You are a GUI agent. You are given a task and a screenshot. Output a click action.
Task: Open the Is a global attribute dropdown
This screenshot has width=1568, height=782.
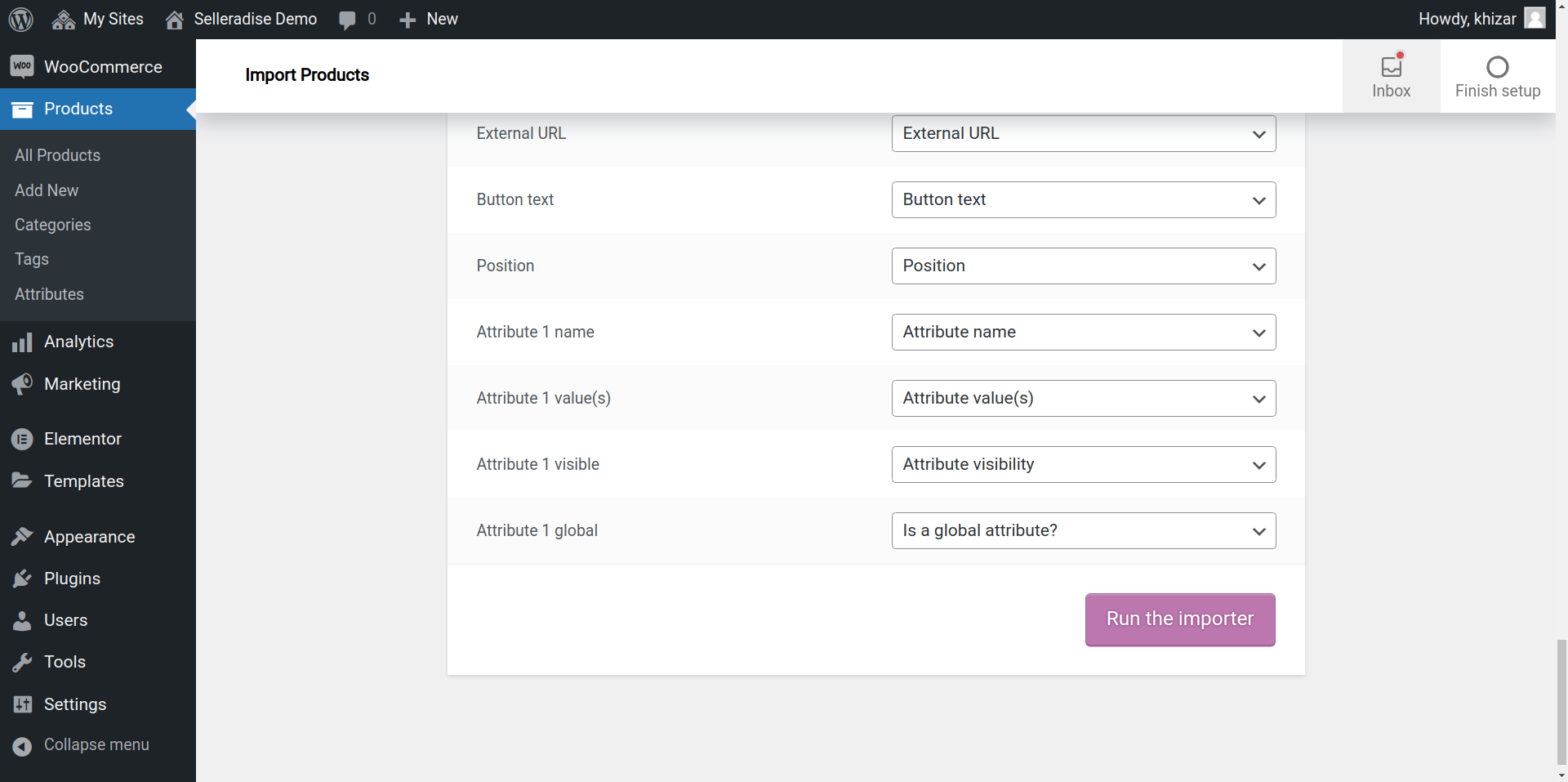click(1083, 530)
